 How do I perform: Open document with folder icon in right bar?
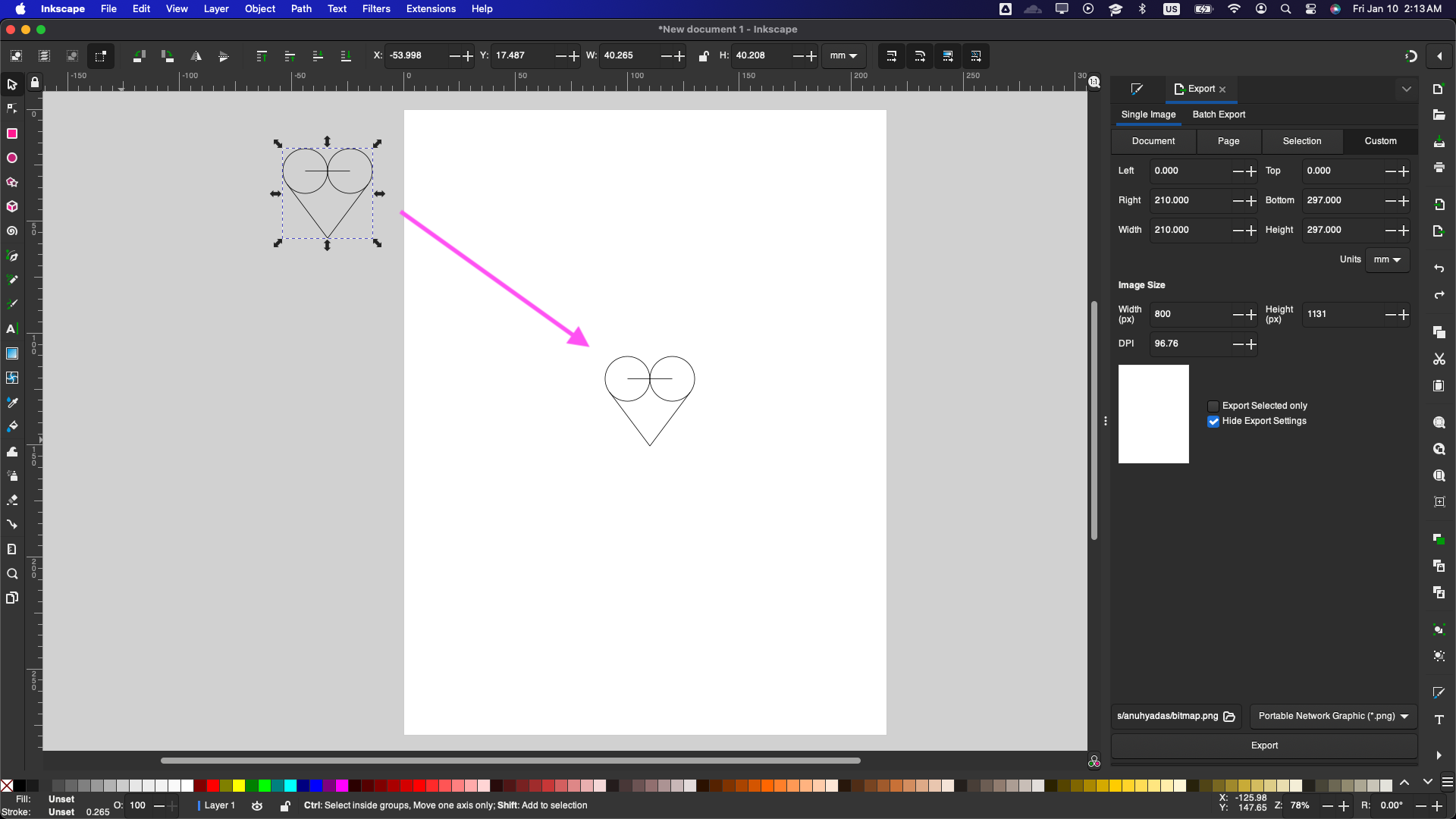1439,115
